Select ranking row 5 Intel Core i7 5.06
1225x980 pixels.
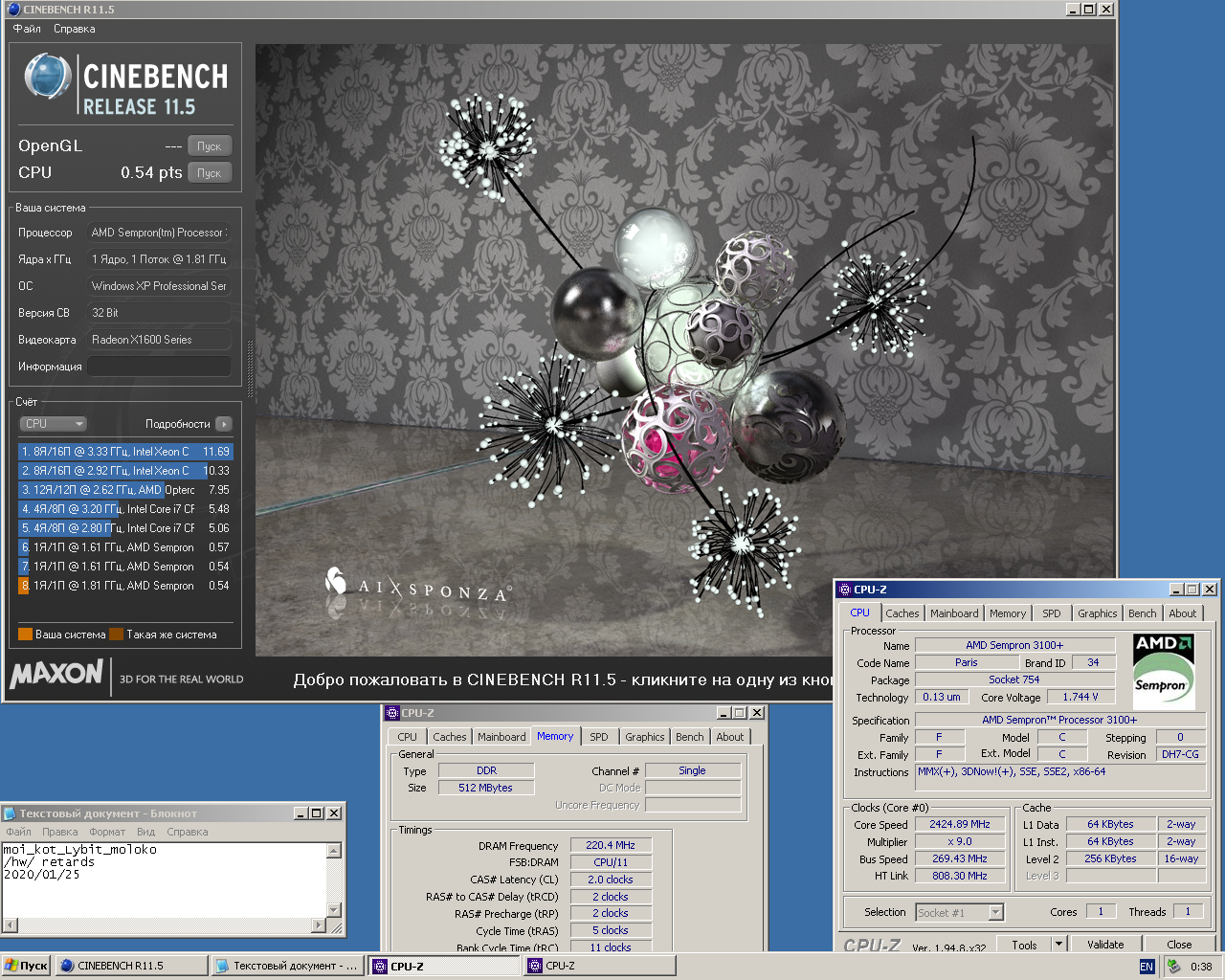pyautogui.click(x=125, y=528)
